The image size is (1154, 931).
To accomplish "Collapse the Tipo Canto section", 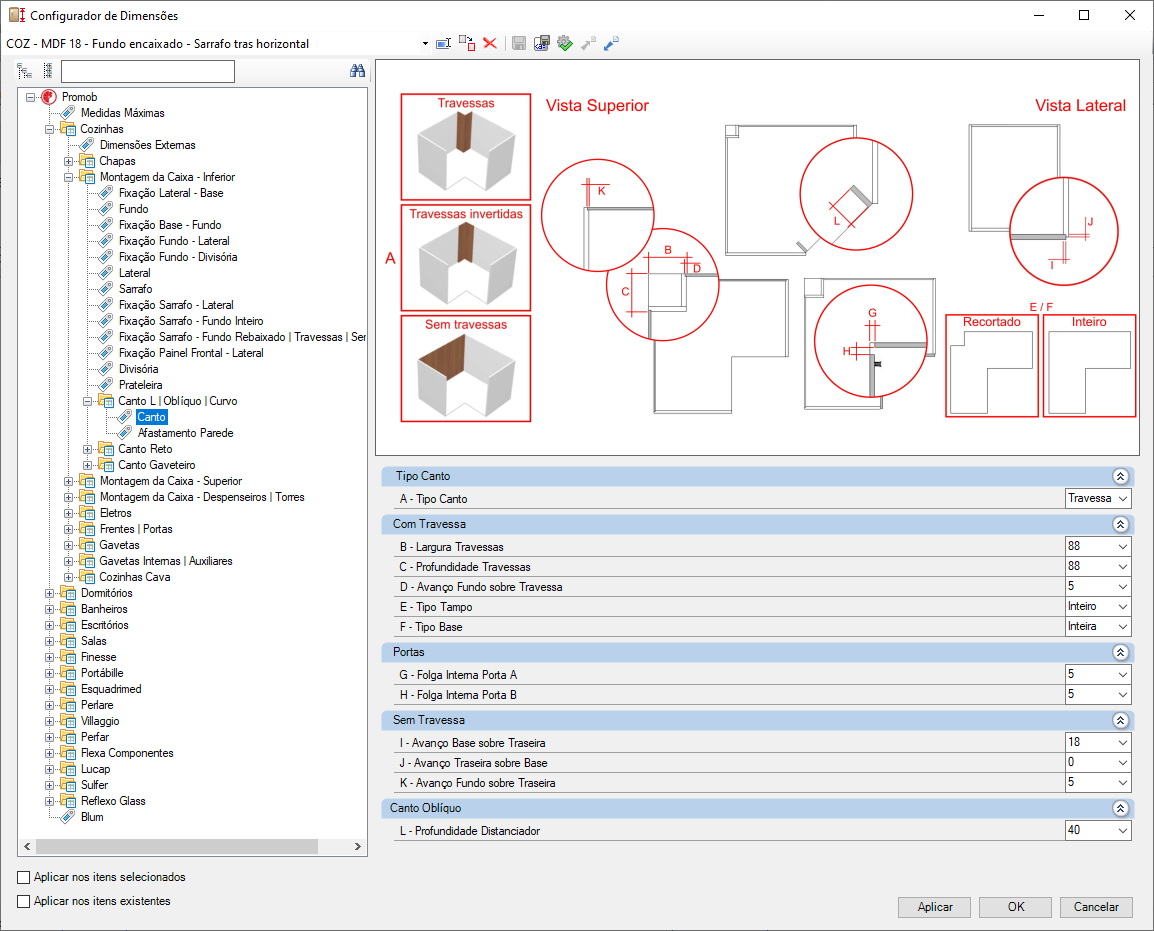I will (x=1120, y=476).
